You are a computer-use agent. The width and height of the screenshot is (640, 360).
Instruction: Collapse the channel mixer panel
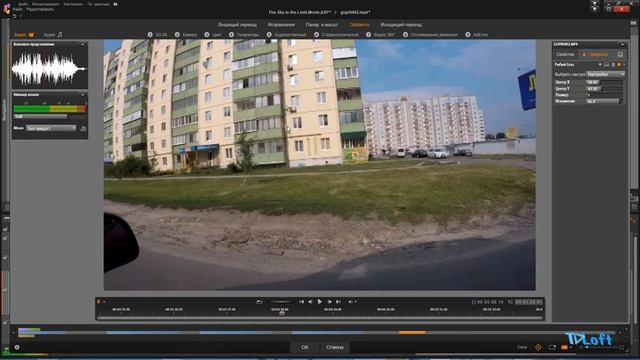(82, 95)
